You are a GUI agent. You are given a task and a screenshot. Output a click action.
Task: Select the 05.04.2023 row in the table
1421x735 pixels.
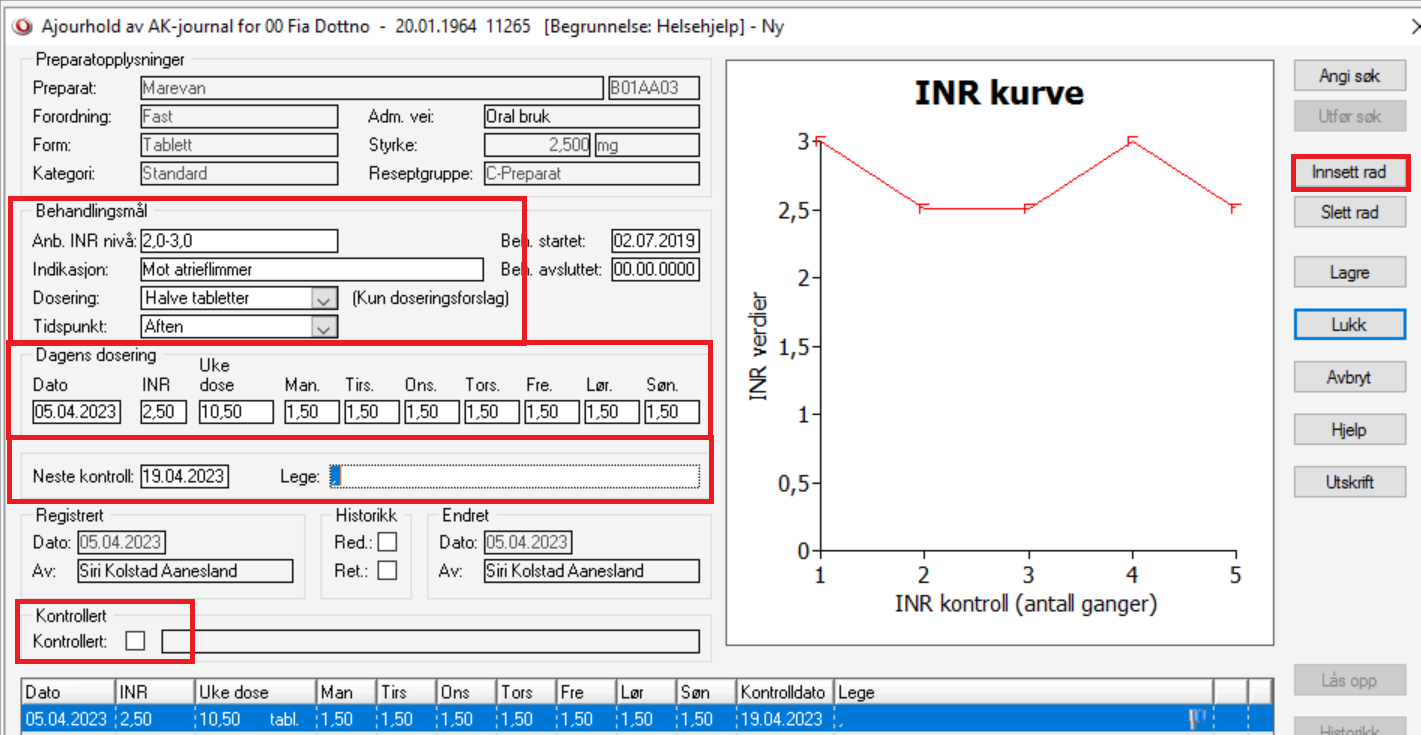647,718
